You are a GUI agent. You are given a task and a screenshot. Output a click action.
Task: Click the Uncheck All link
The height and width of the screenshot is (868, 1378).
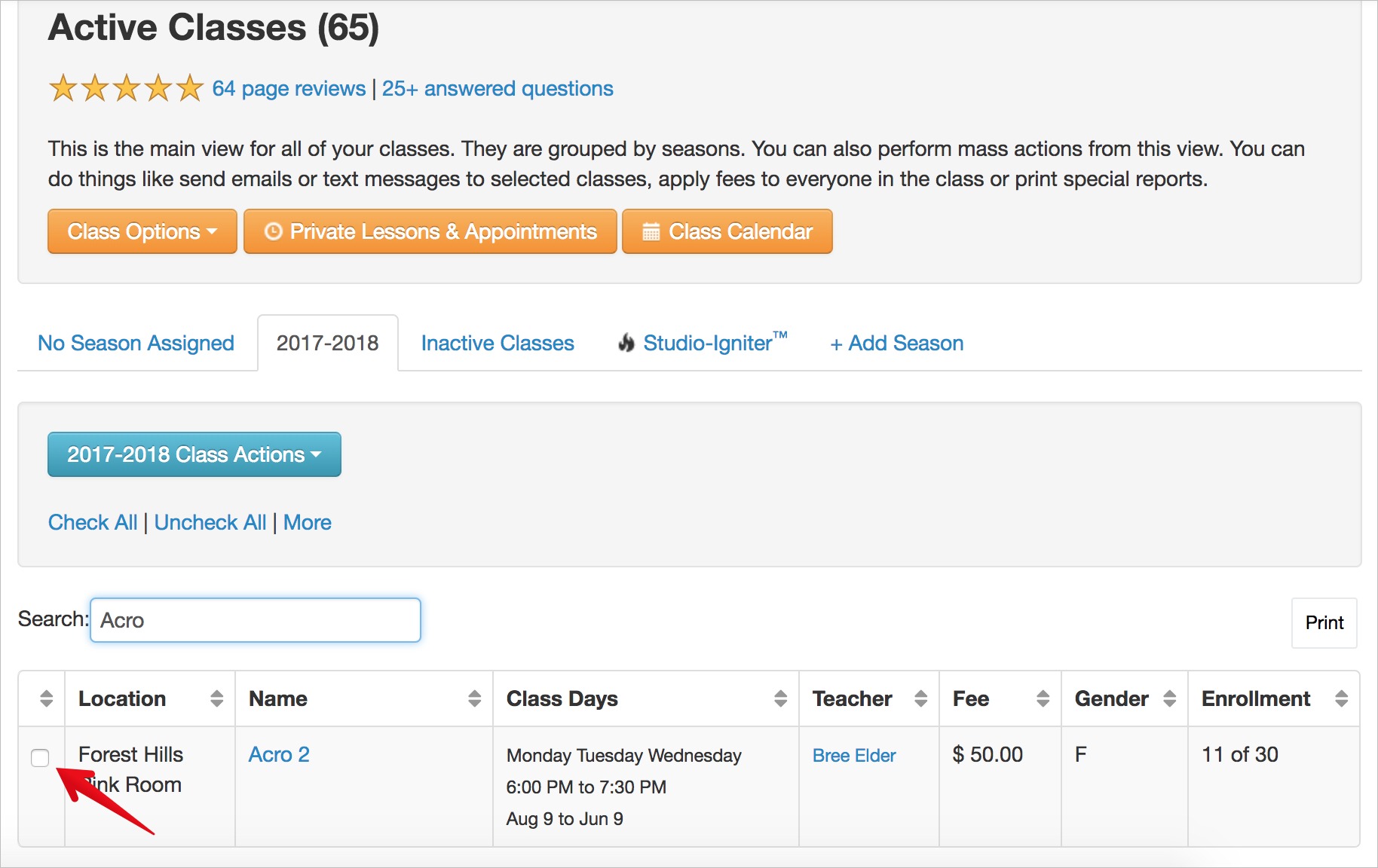pyautogui.click(x=210, y=523)
